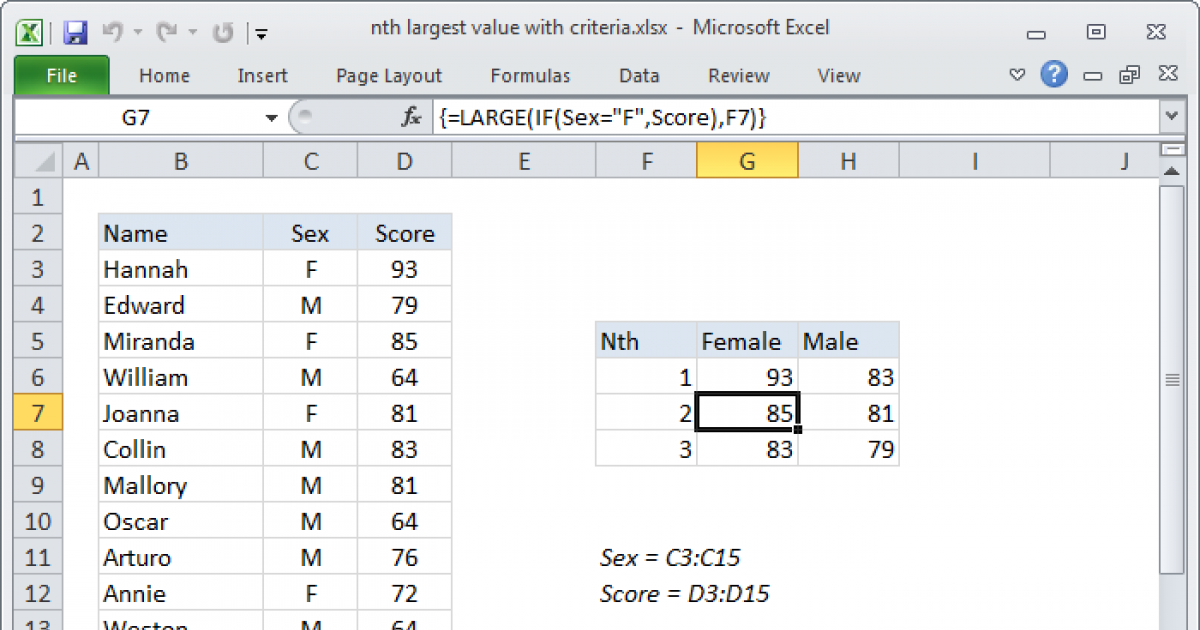Screen dimensions: 1200x630
Task: Select the note cell 'Sex = C3:C15'
Action: point(670,558)
